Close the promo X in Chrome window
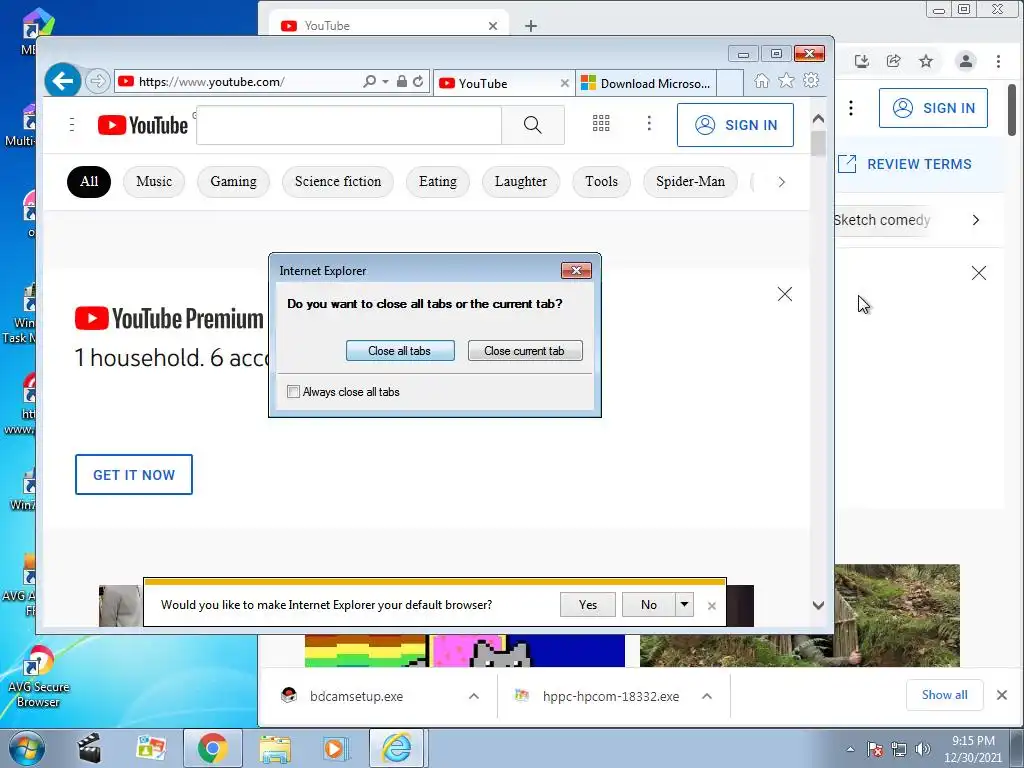Viewport: 1024px width, 768px height. pyautogui.click(x=978, y=273)
